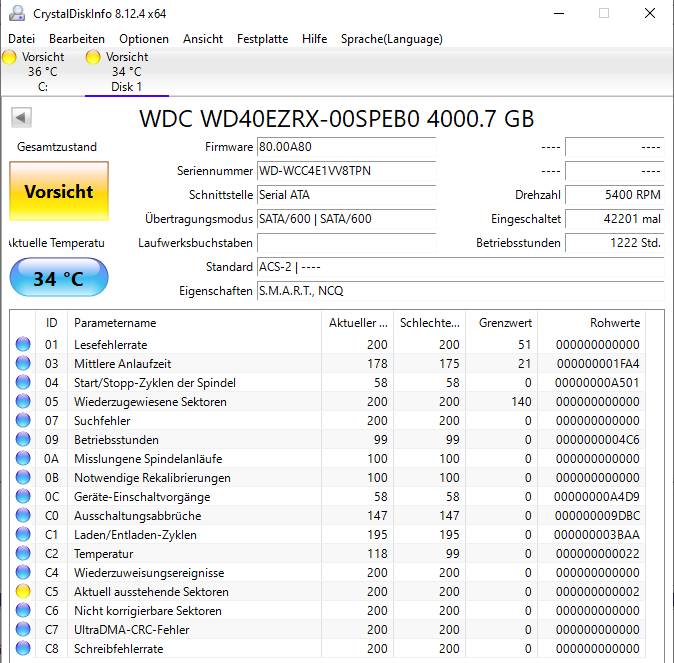The width and height of the screenshot is (674, 663).
Task: Click the disk title WDC WD40EZRX-00SPEB0
Action: coord(337,119)
